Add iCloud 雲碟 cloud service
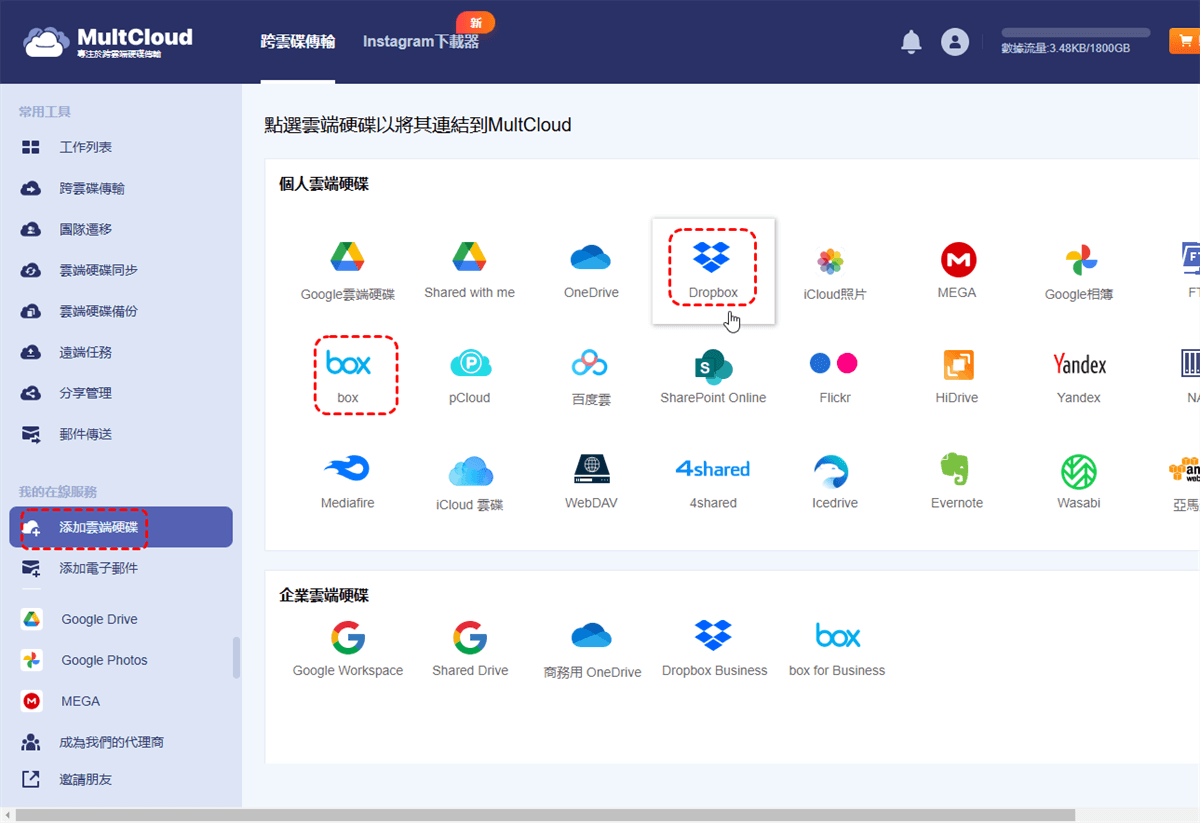Screen dimensions: 1200x823 (x=470, y=482)
